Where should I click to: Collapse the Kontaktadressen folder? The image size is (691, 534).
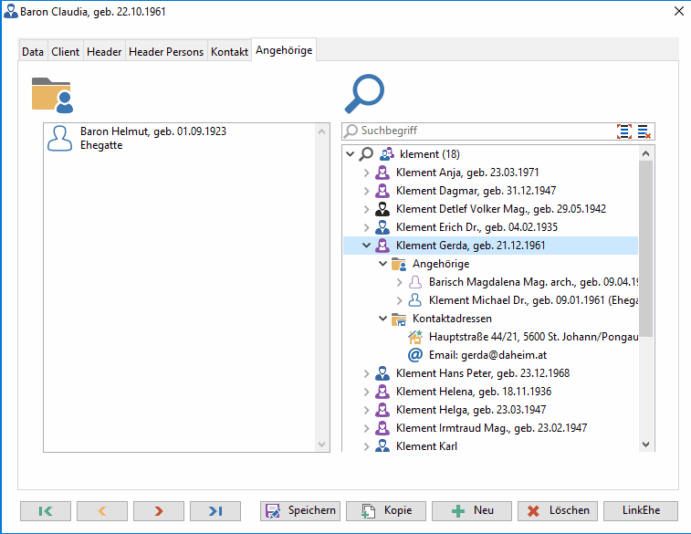click(383, 319)
